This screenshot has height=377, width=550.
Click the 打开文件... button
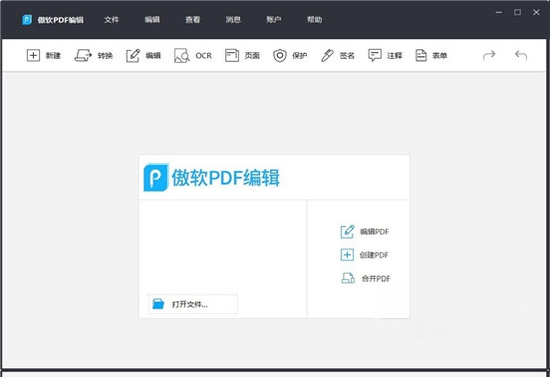point(193,304)
